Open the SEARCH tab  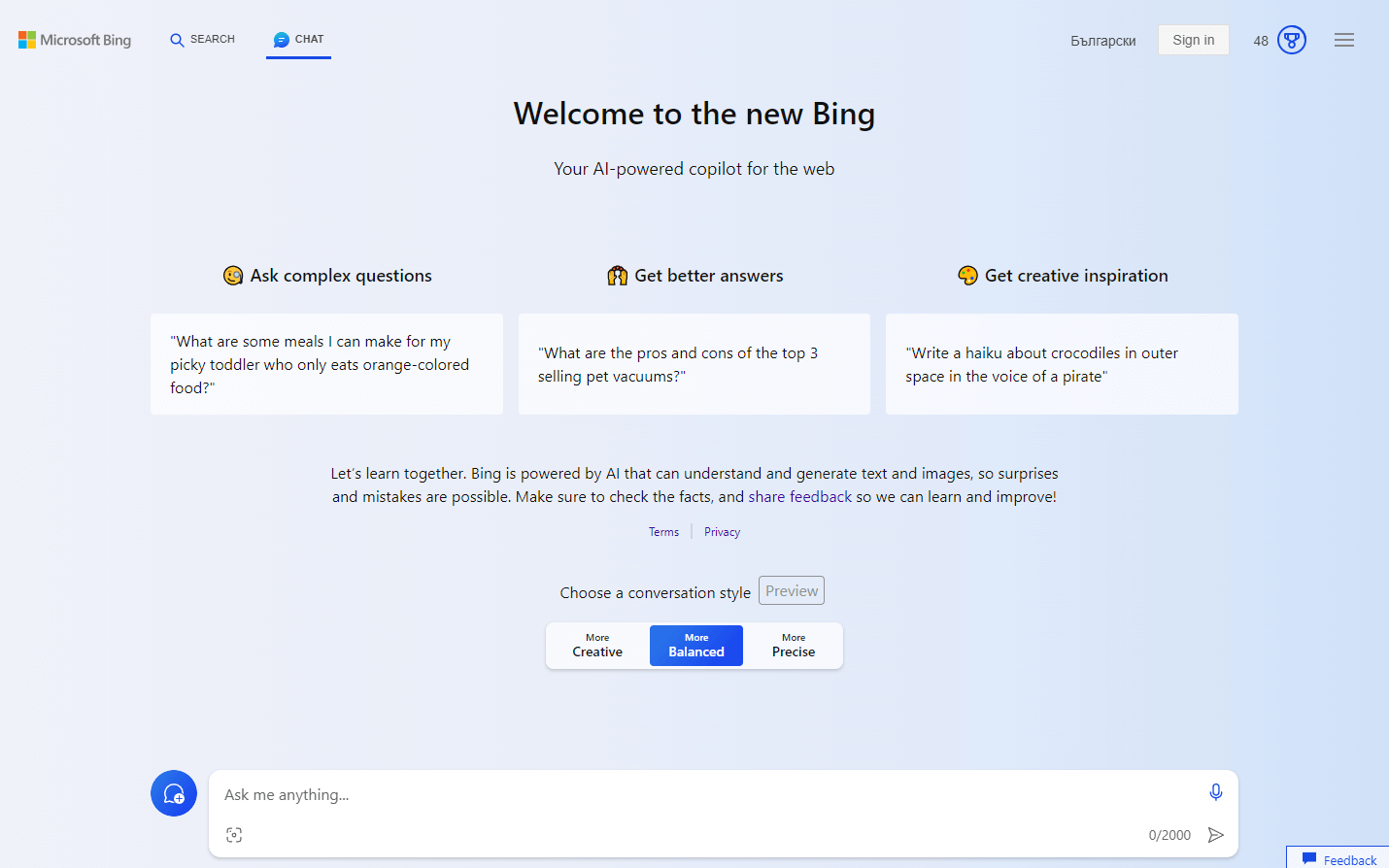(x=202, y=40)
